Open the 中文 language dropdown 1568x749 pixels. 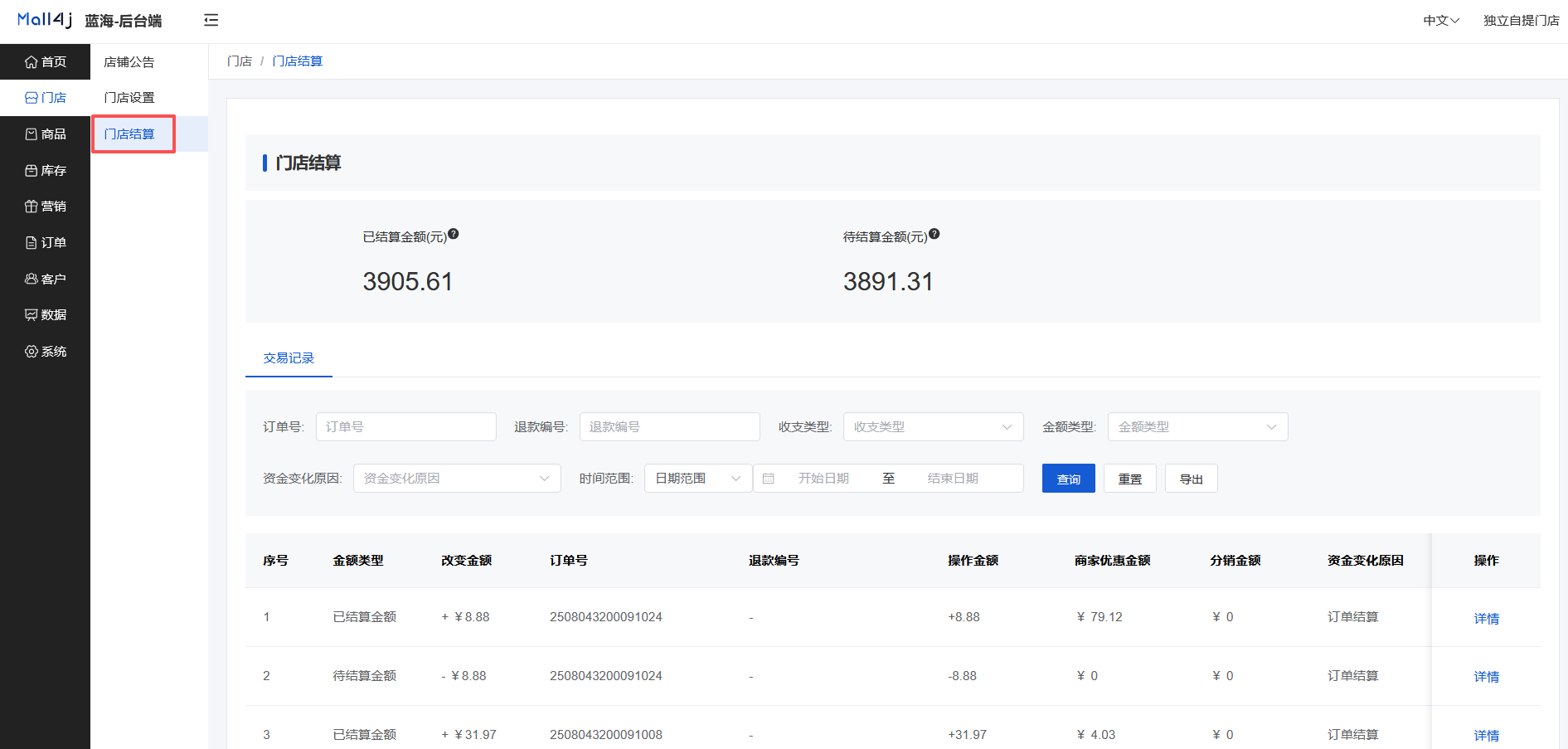point(1441,21)
